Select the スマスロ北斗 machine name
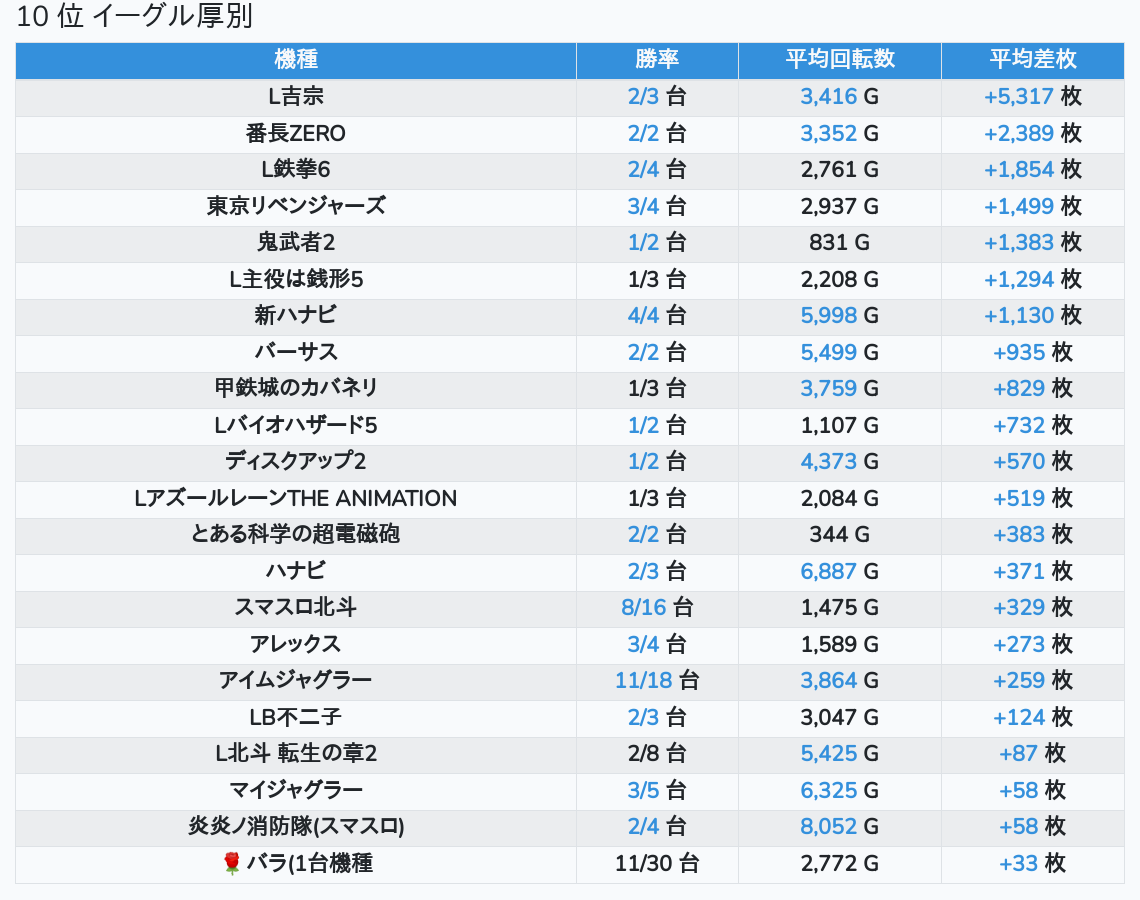1140x900 pixels. (296, 607)
